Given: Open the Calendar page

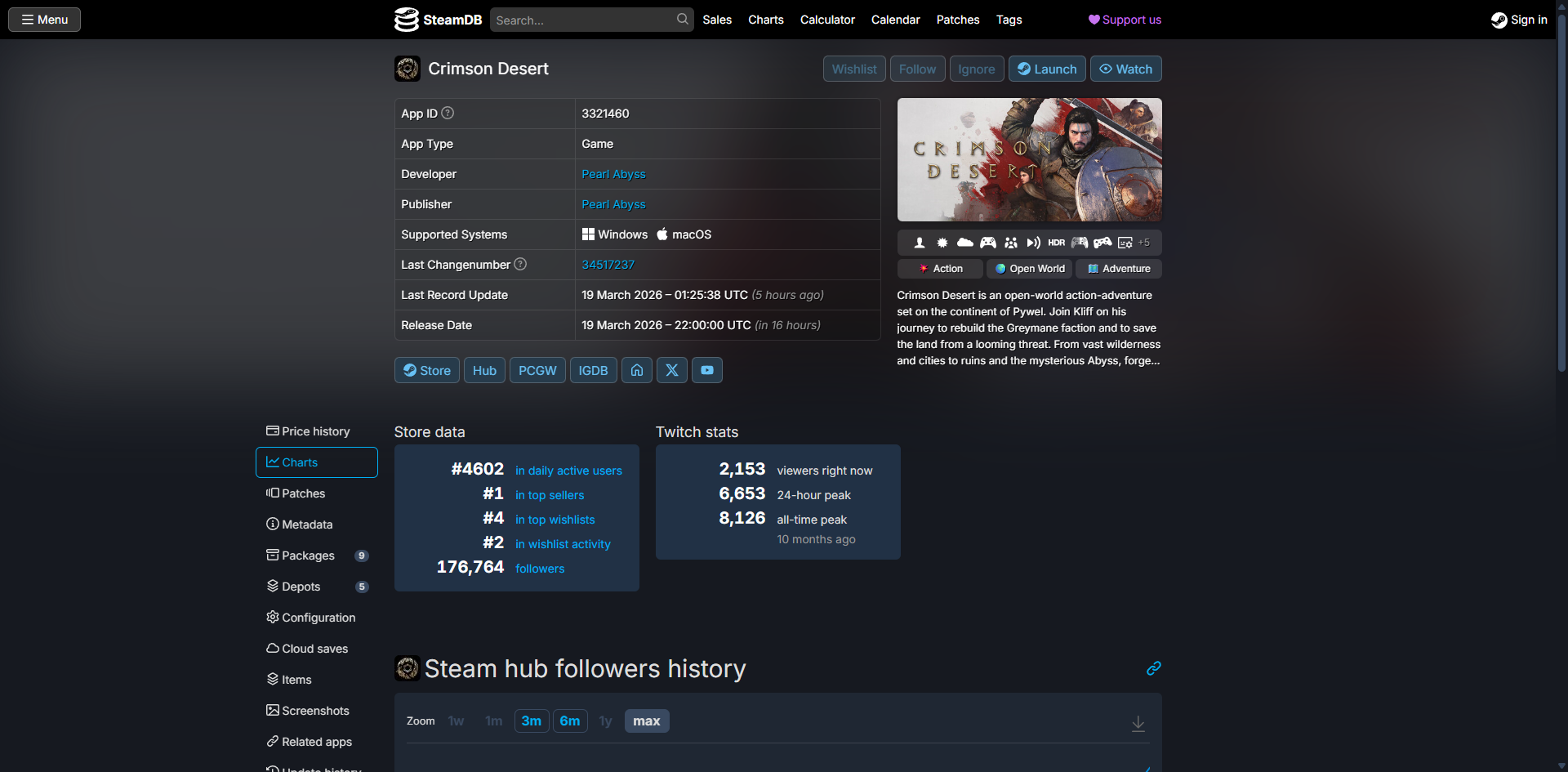Looking at the screenshot, I should tap(896, 20).
